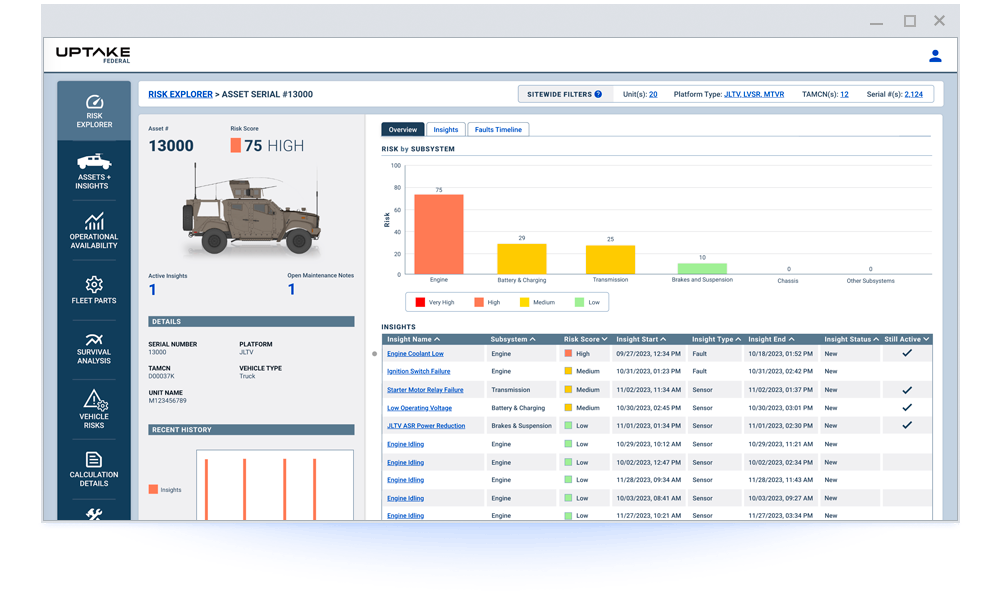Click the Brakes and Suspension chart bar
The width and height of the screenshot is (1000, 600).
tap(702, 268)
